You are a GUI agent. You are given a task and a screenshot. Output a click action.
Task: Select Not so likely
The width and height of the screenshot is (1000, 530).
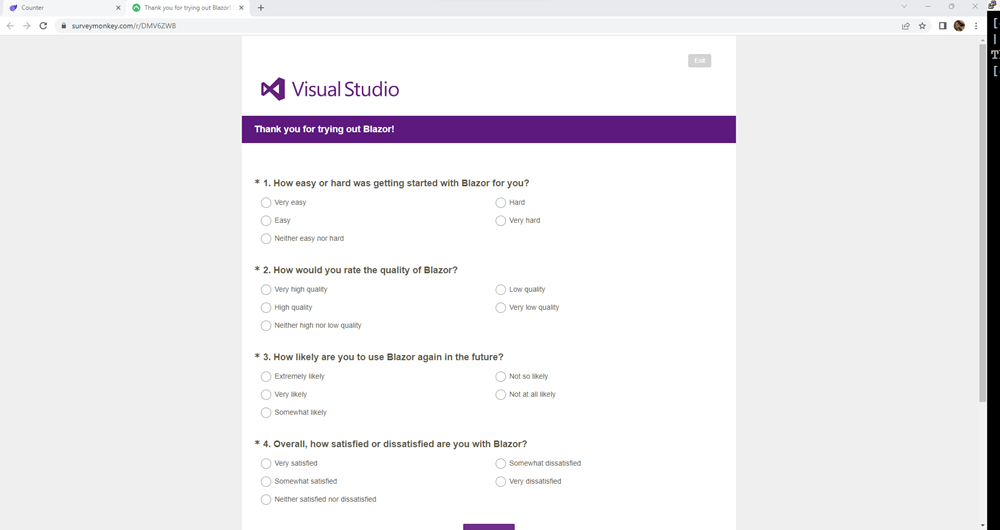click(501, 376)
